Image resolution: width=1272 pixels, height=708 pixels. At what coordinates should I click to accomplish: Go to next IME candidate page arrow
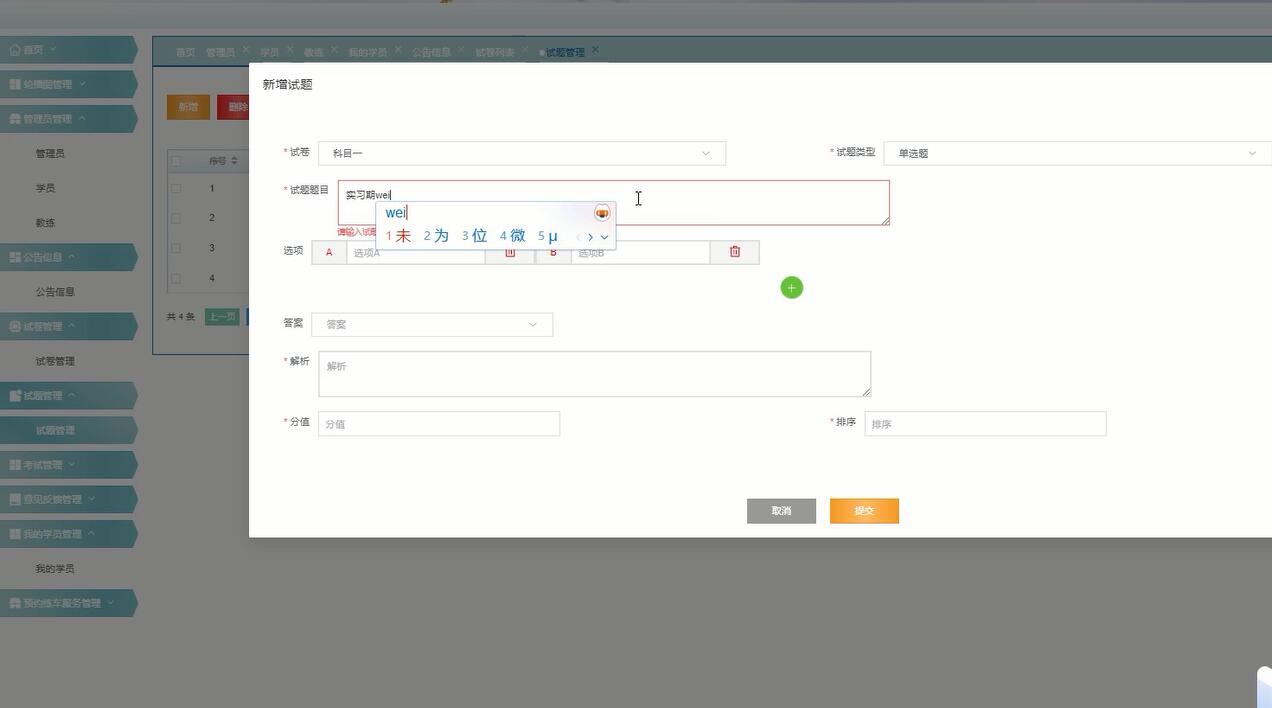coord(591,237)
